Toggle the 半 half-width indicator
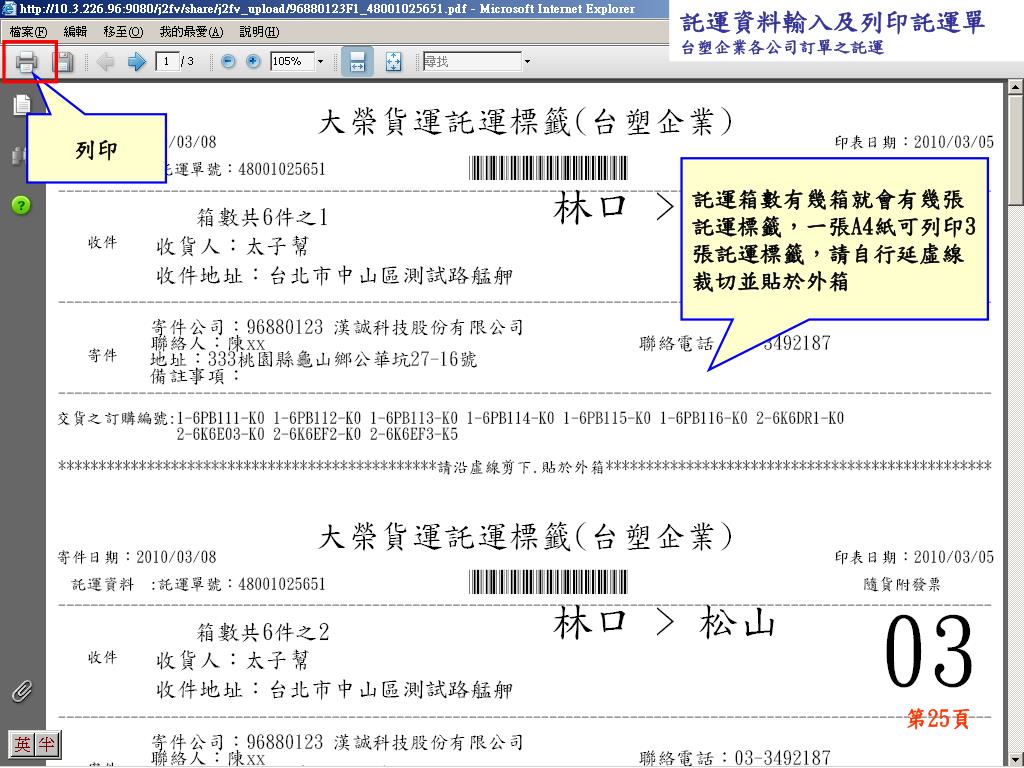 [x=47, y=744]
